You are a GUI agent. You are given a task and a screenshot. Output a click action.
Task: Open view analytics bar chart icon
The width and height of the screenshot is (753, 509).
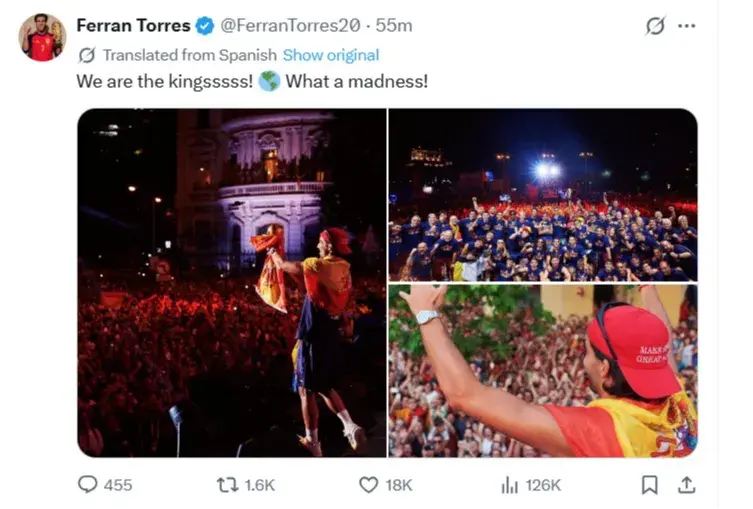(x=510, y=485)
